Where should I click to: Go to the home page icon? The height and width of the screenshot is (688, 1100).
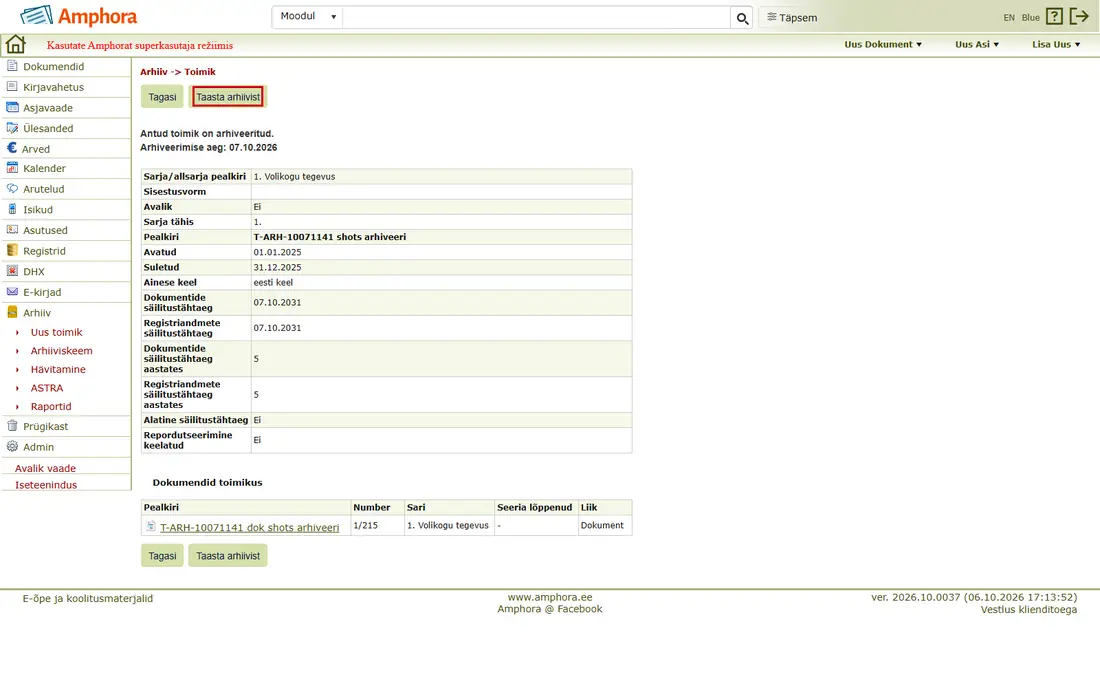[15, 44]
